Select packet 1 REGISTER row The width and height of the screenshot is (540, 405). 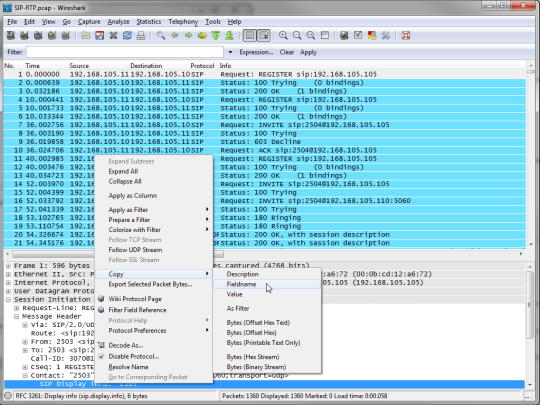(x=264, y=74)
